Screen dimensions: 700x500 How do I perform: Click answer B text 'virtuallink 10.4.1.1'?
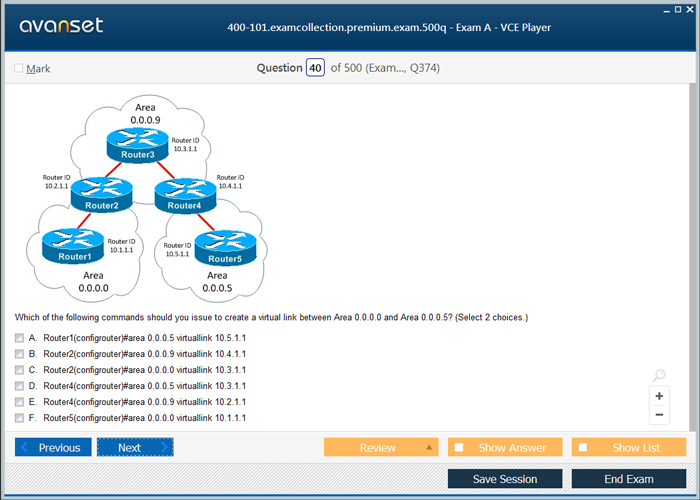pos(211,354)
